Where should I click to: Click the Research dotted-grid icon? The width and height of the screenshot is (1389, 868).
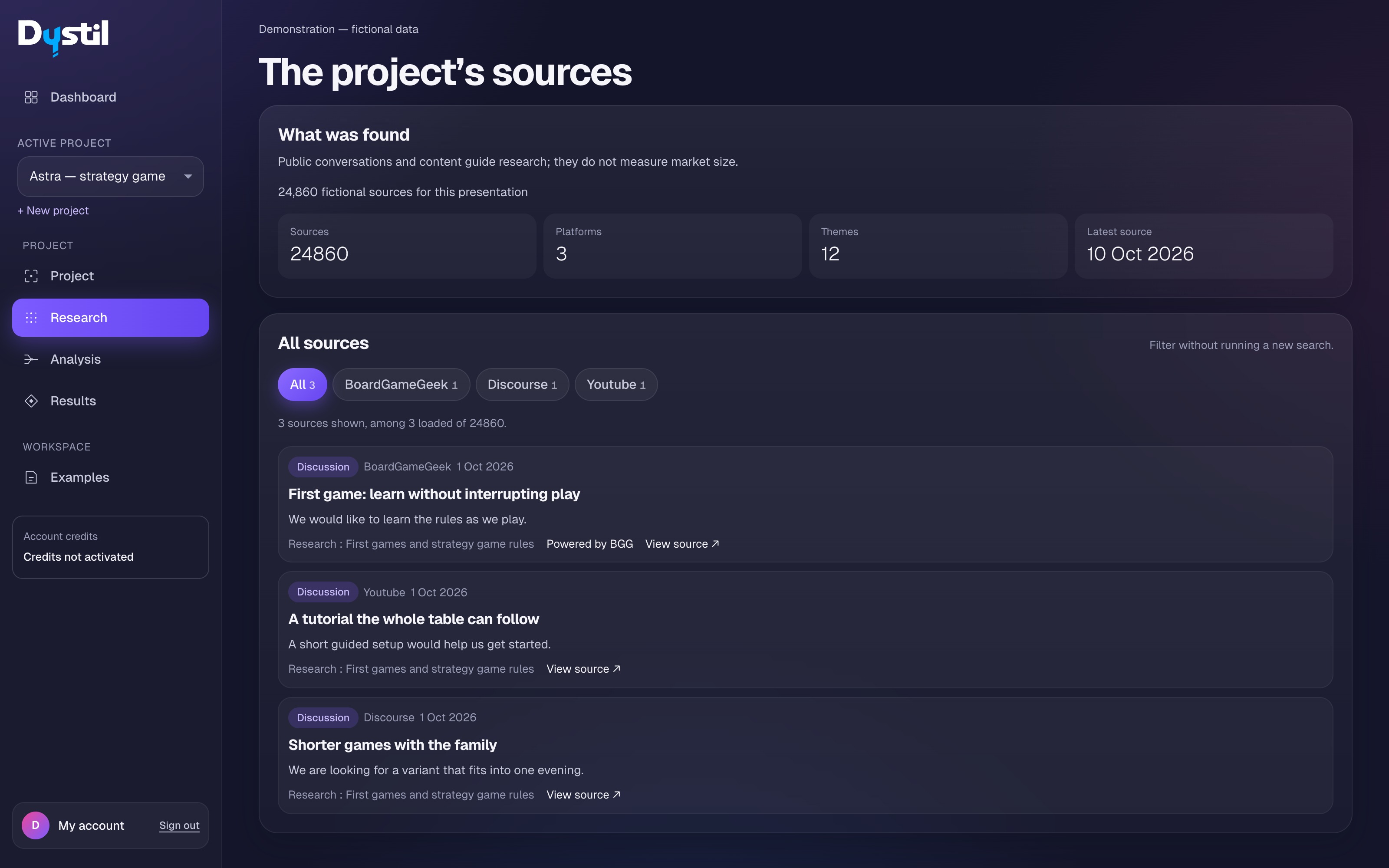pos(31,317)
